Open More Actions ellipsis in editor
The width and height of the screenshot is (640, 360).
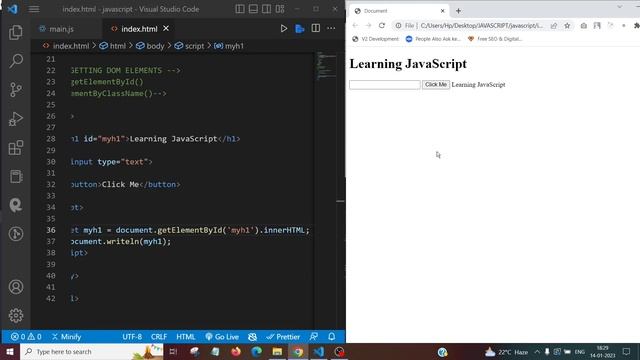[331, 28]
